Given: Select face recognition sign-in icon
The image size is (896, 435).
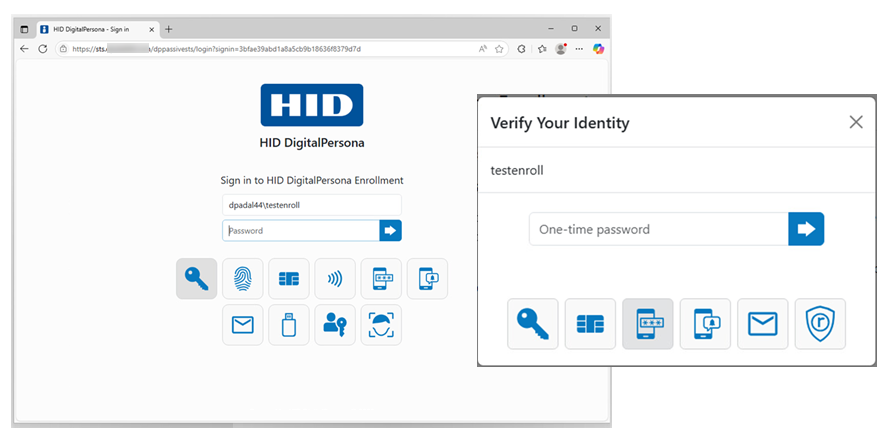Looking at the screenshot, I should point(381,325).
